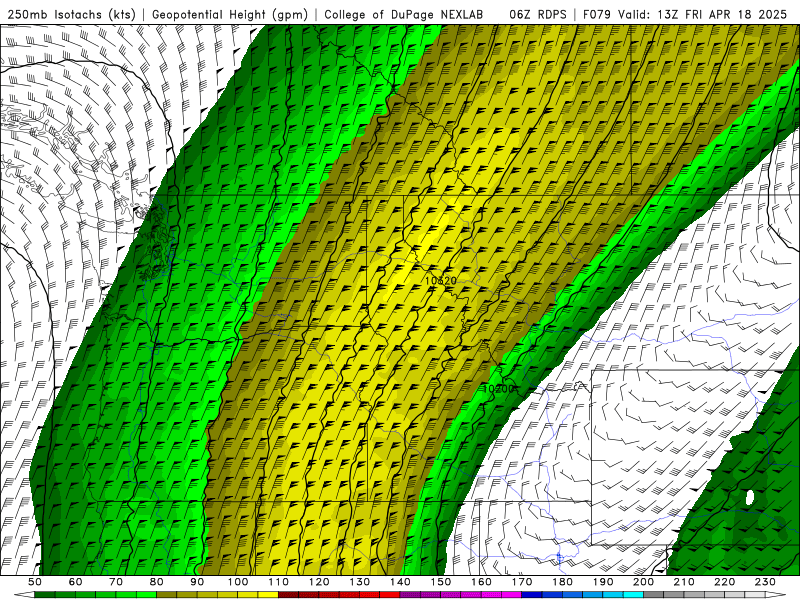The width and height of the screenshot is (800, 600).
Task: Select the dark olive swatch right of bright green
Action: click(166, 595)
